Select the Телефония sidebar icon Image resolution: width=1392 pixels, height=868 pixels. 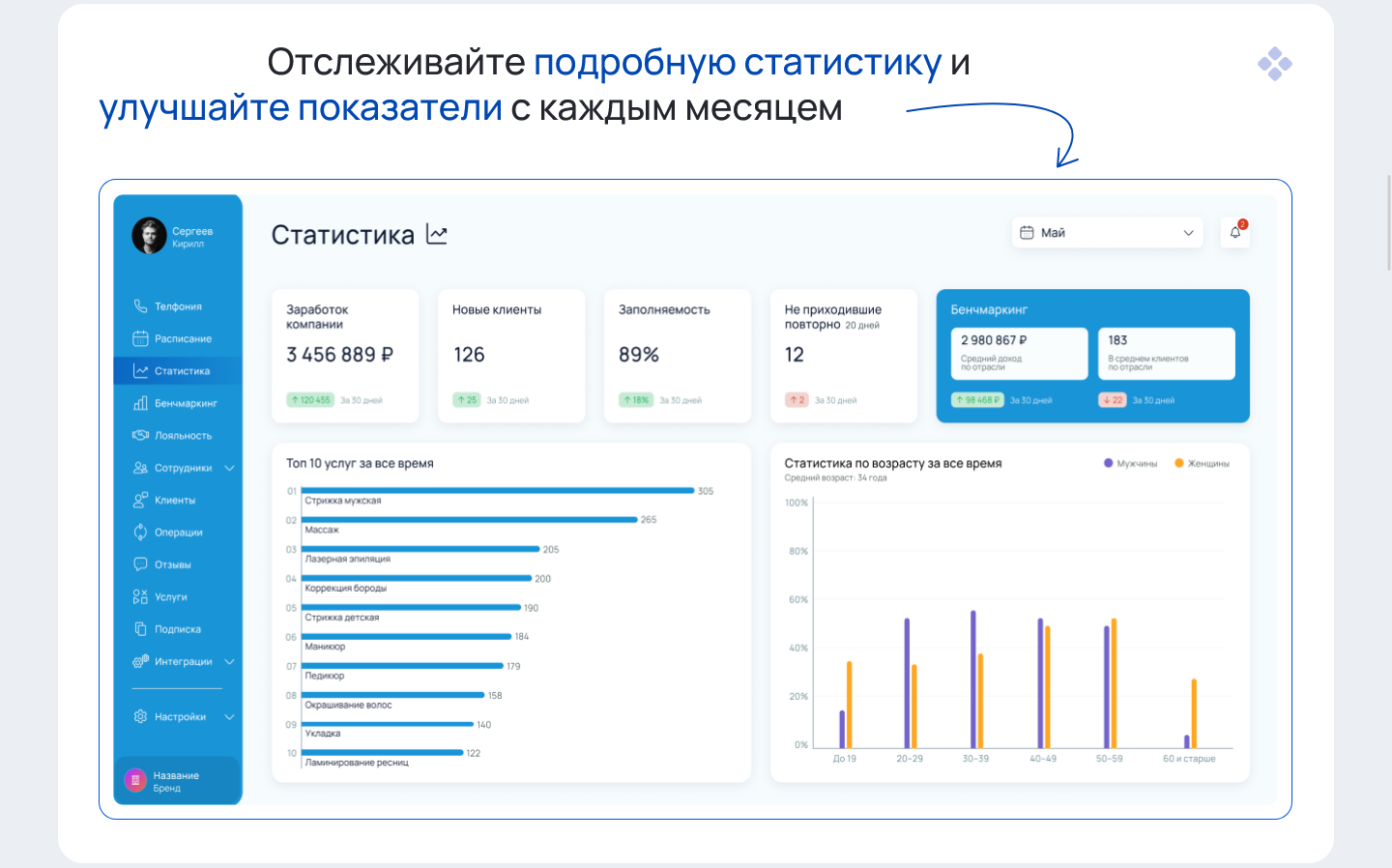point(138,305)
